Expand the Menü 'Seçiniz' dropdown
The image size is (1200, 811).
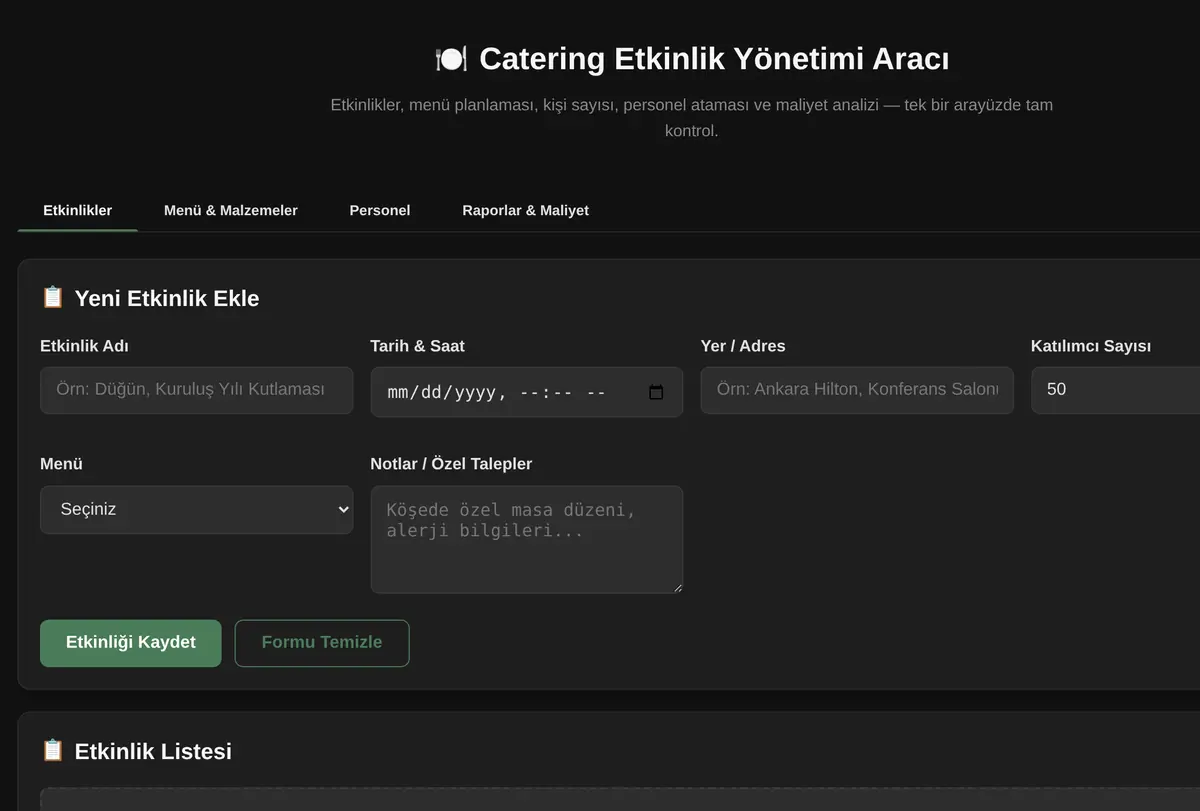[x=197, y=510]
